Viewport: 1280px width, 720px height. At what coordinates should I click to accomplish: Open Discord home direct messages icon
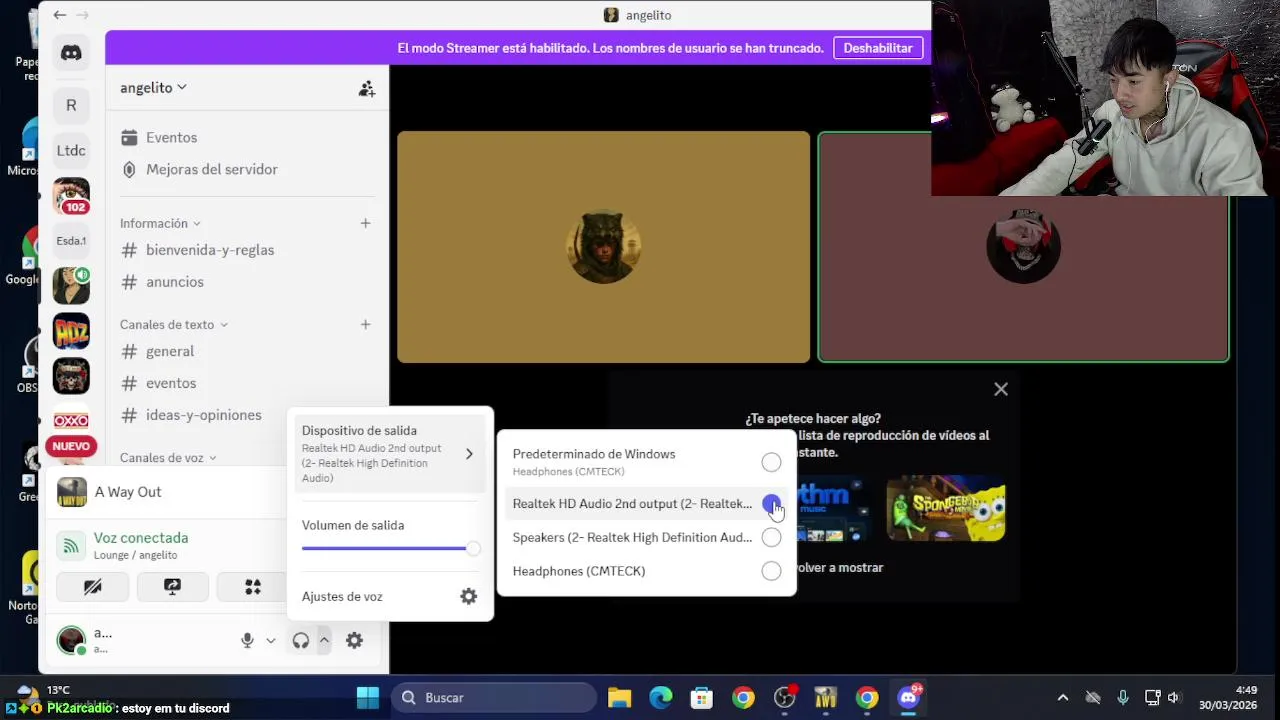click(71, 53)
